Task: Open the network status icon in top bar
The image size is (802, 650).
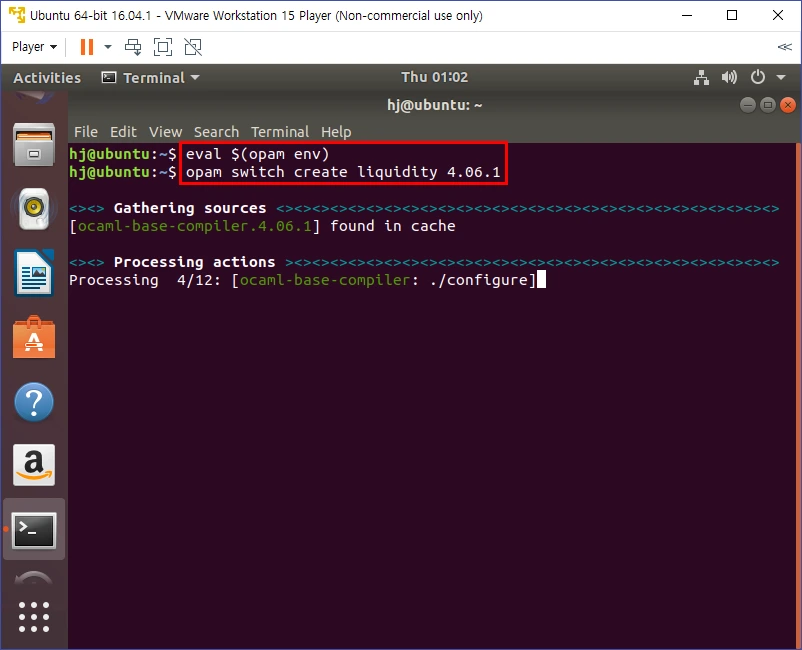Action: (701, 78)
